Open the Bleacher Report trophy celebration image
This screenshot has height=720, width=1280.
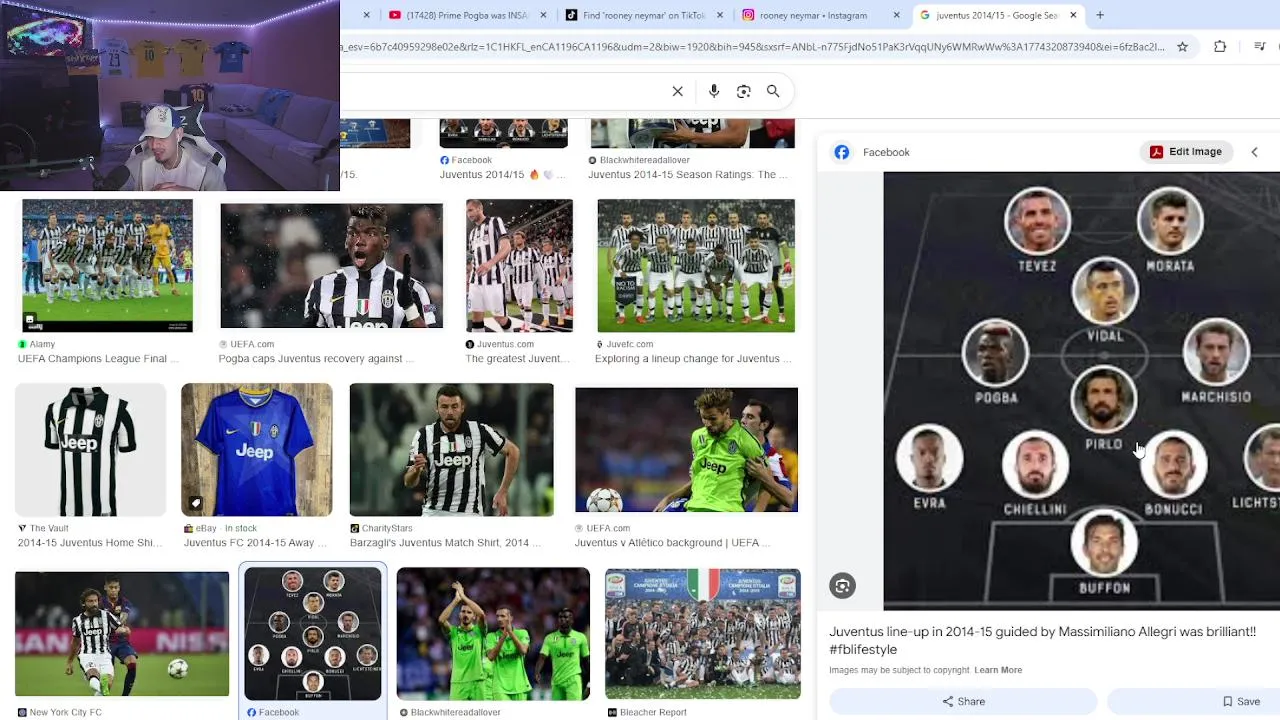pos(703,634)
